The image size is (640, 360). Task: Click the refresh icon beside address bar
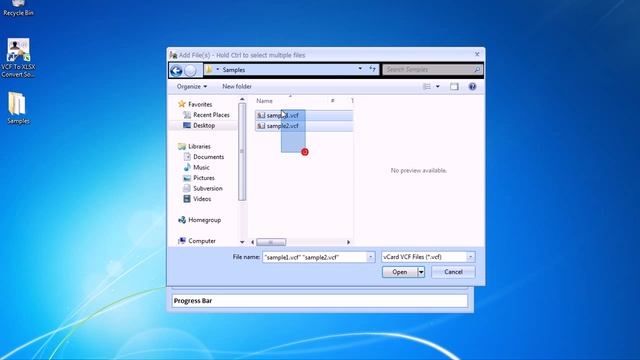coord(372,69)
